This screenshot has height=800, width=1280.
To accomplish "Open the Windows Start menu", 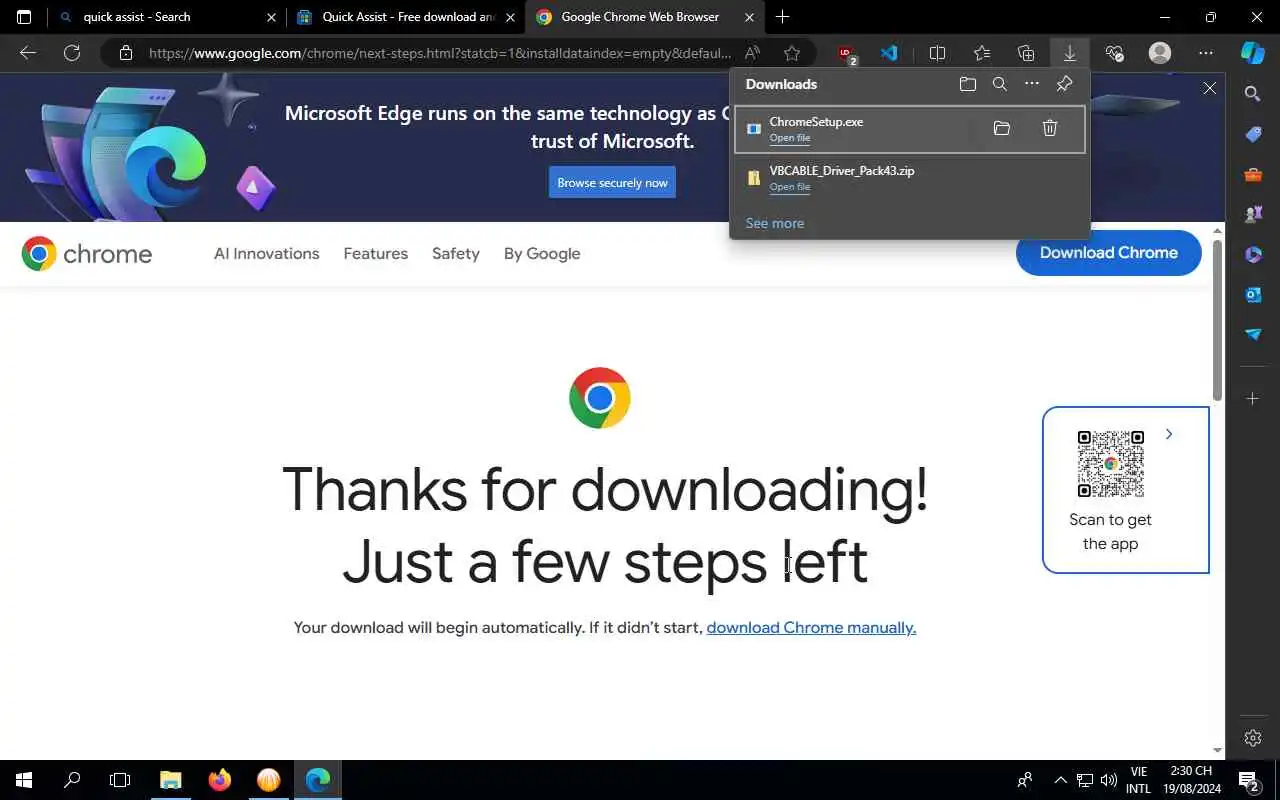I will pyautogui.click(x=24, y=780).
